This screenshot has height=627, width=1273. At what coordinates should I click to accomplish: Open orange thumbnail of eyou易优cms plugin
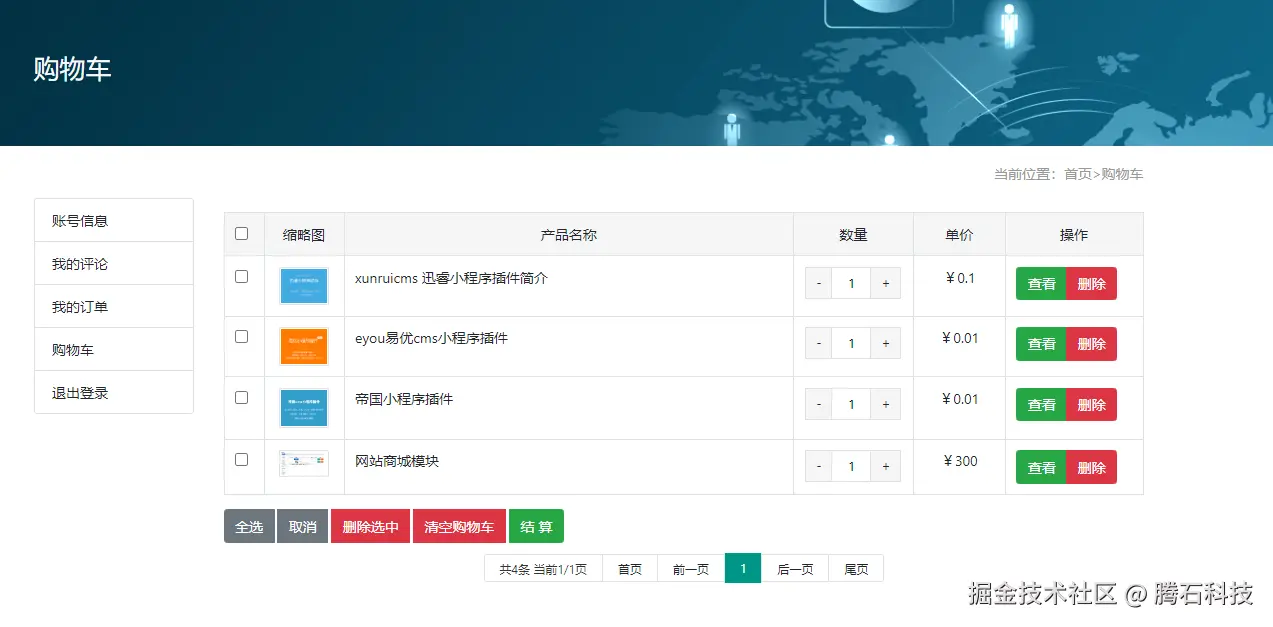pos(304,346)
